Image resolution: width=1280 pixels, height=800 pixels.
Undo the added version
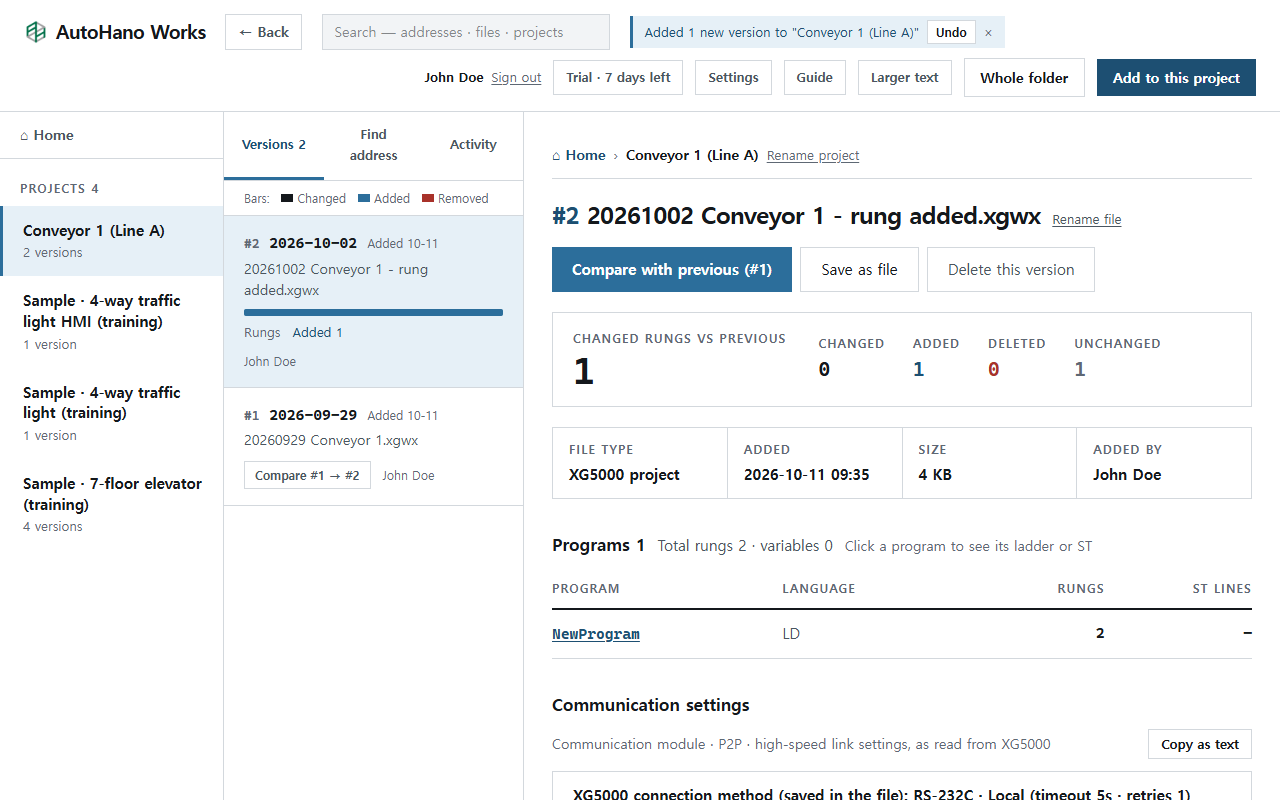[951, 32]
